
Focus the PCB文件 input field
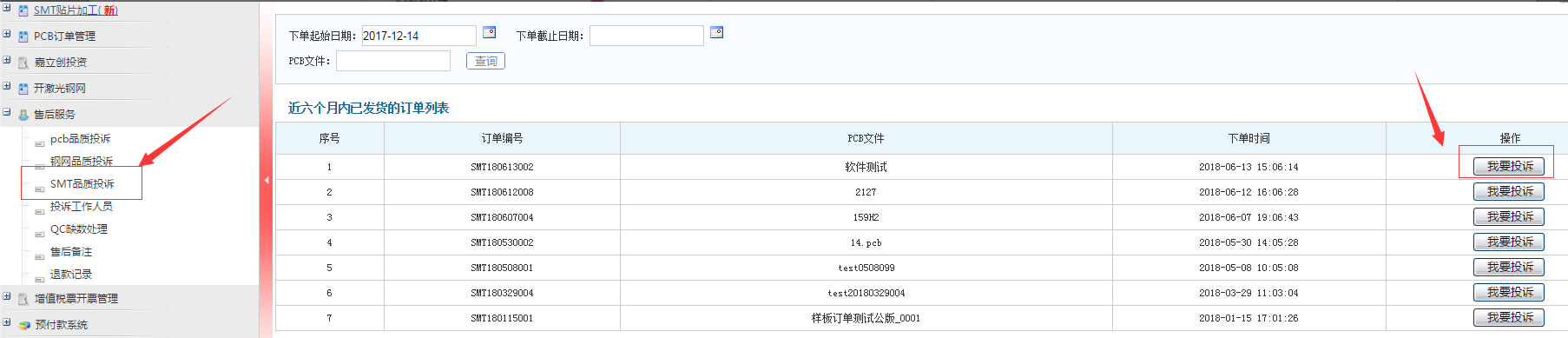pyautogui.click(x=393, y=61)
